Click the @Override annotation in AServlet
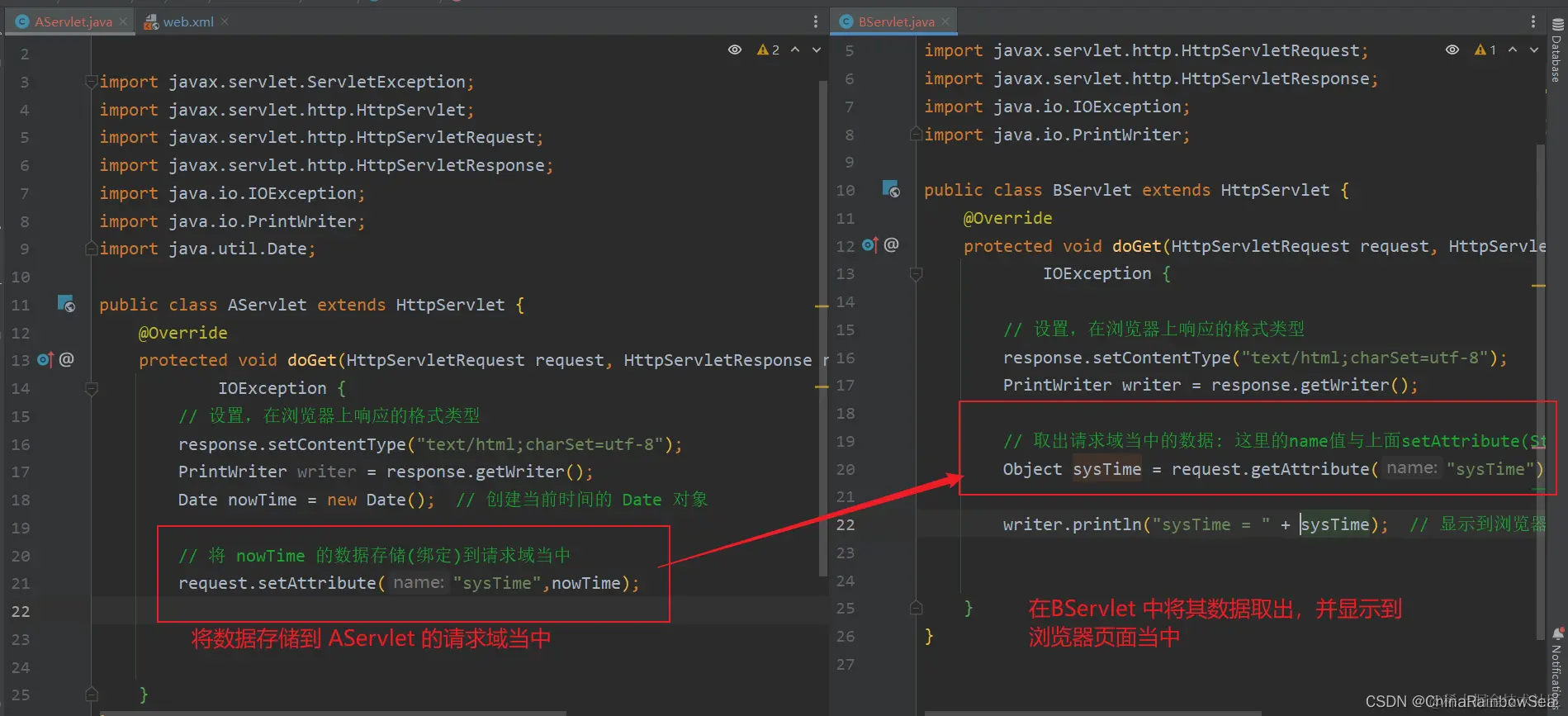Viewport: 1568px width, 716px height. 182,333
